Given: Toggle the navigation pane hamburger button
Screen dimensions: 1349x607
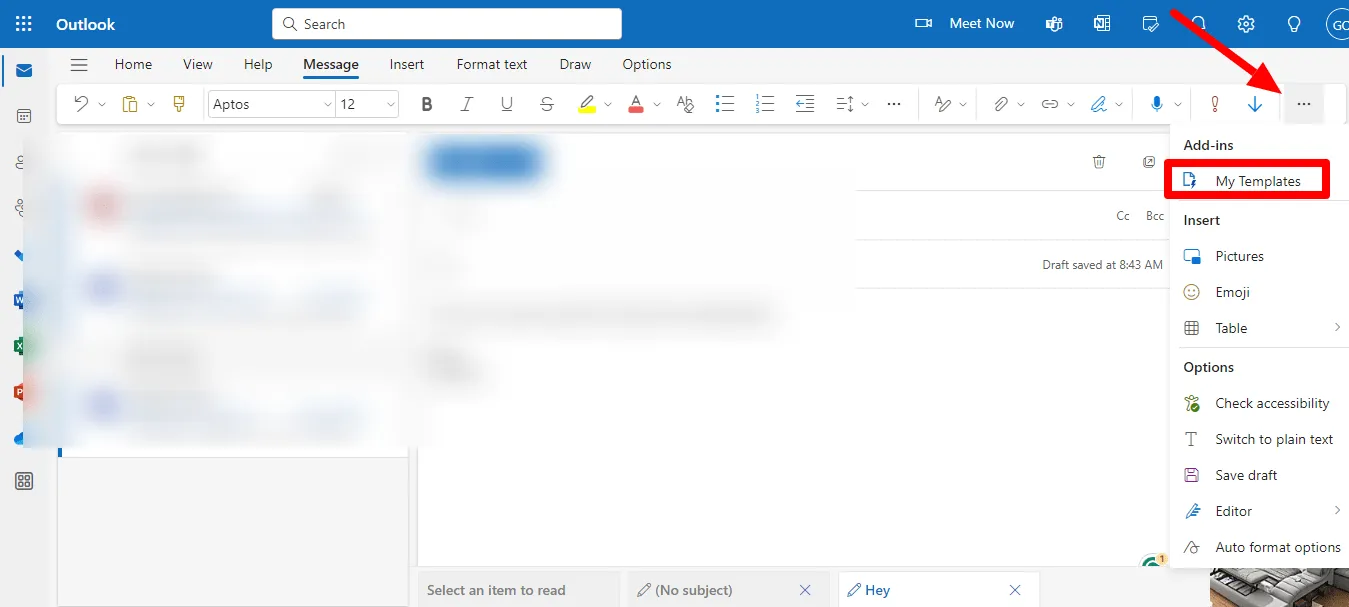Looking at the screenshot, I should (79, 65).
